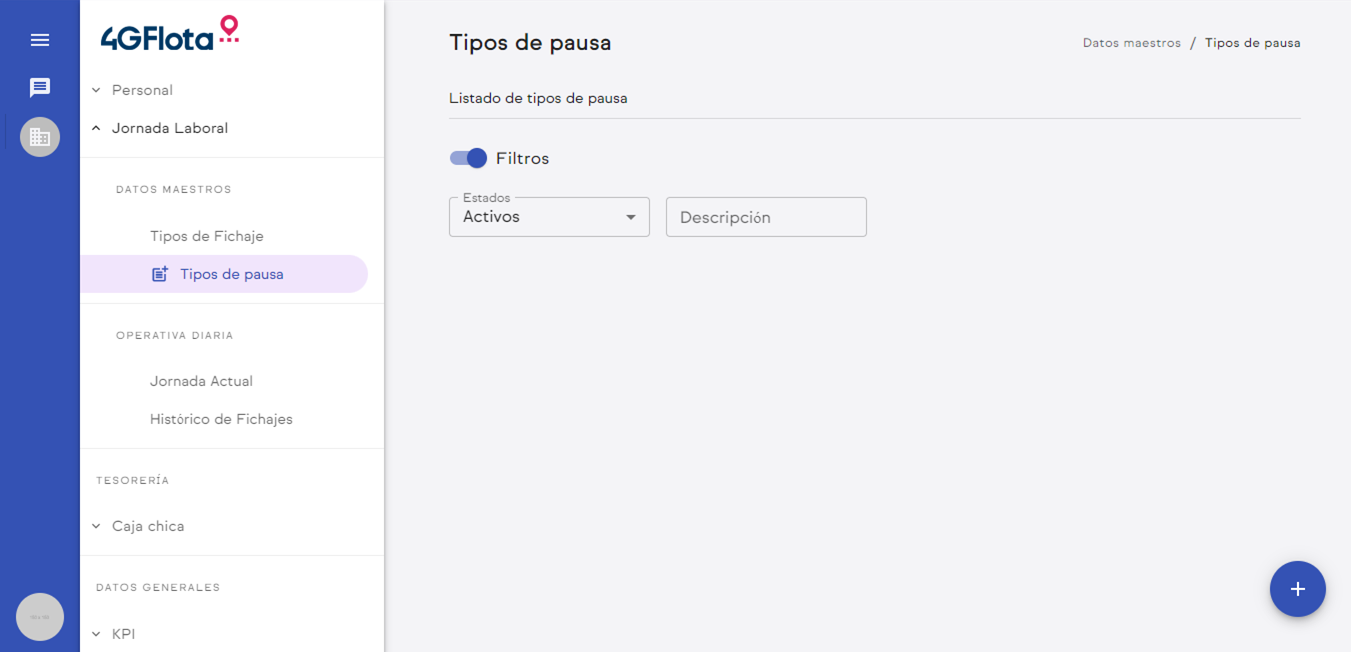Expand the Personal section
This screenshot has width=1351, height=652.
[x=142, y=90]
